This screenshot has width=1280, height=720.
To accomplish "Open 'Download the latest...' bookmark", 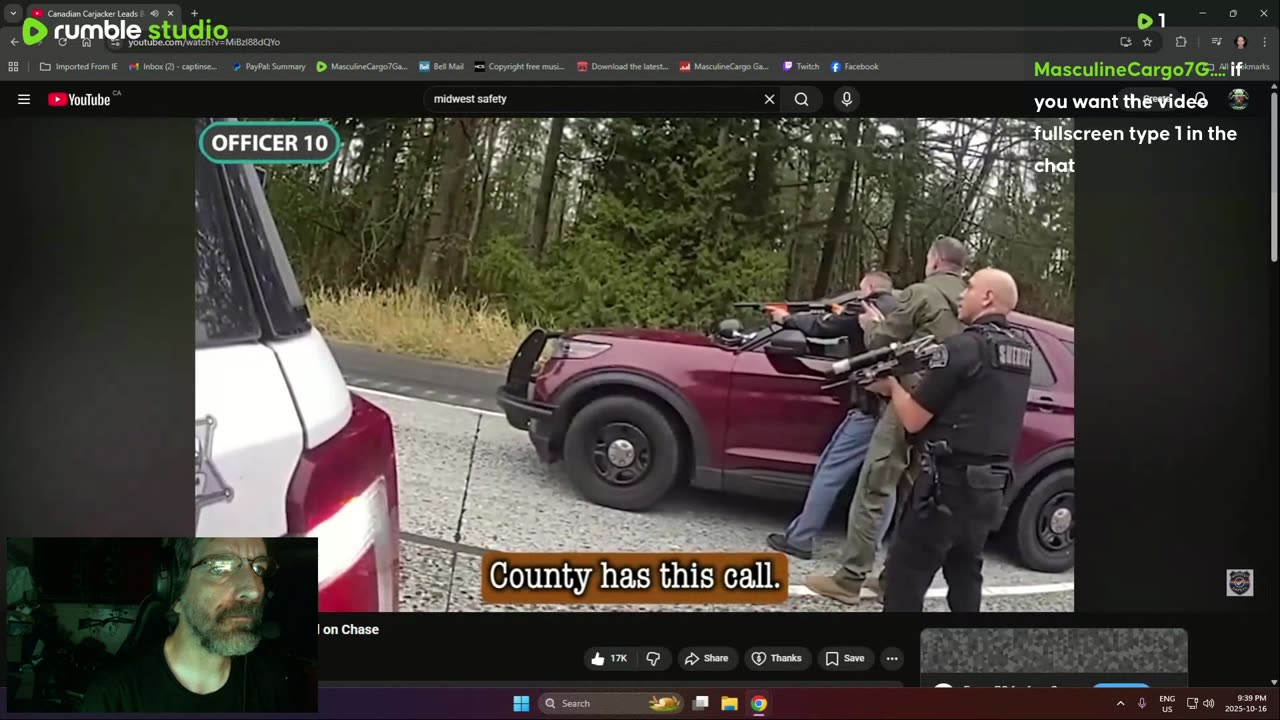I will (622, 67).
